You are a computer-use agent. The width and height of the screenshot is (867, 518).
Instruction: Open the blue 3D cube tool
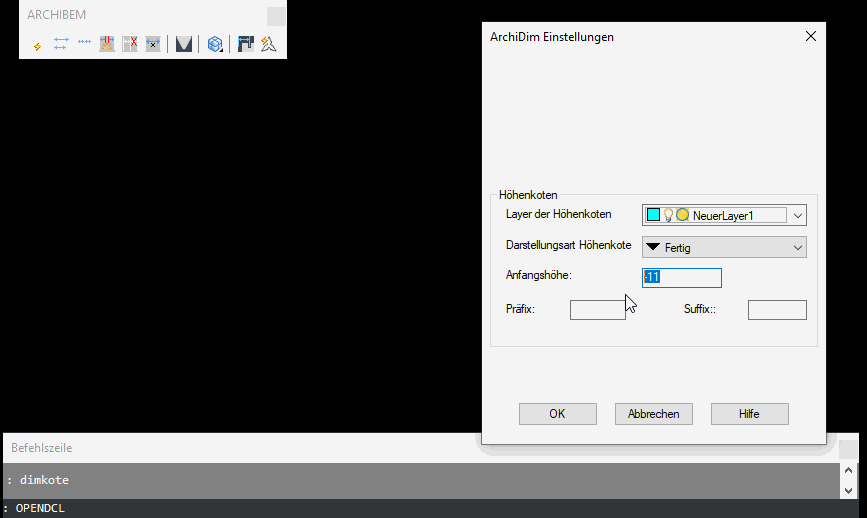pyautogui.click(x=215, y=44)
